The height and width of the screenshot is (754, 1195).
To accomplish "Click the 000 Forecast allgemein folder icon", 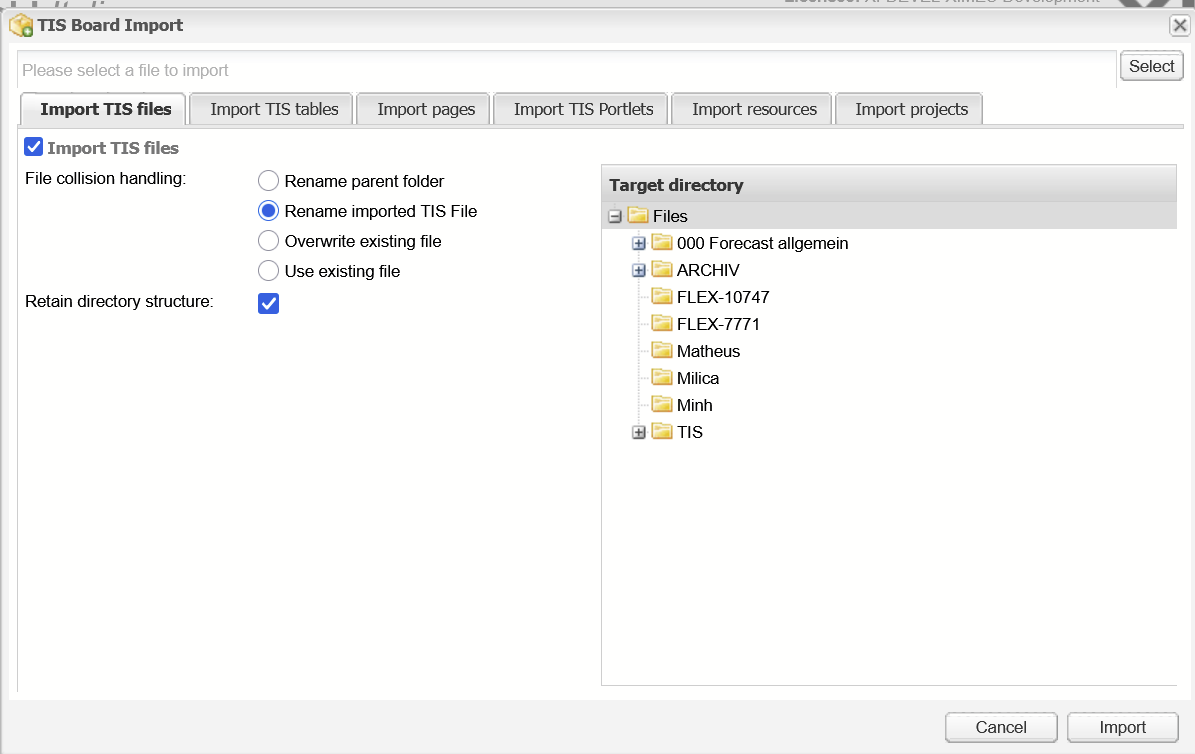I will pos(662,242).
